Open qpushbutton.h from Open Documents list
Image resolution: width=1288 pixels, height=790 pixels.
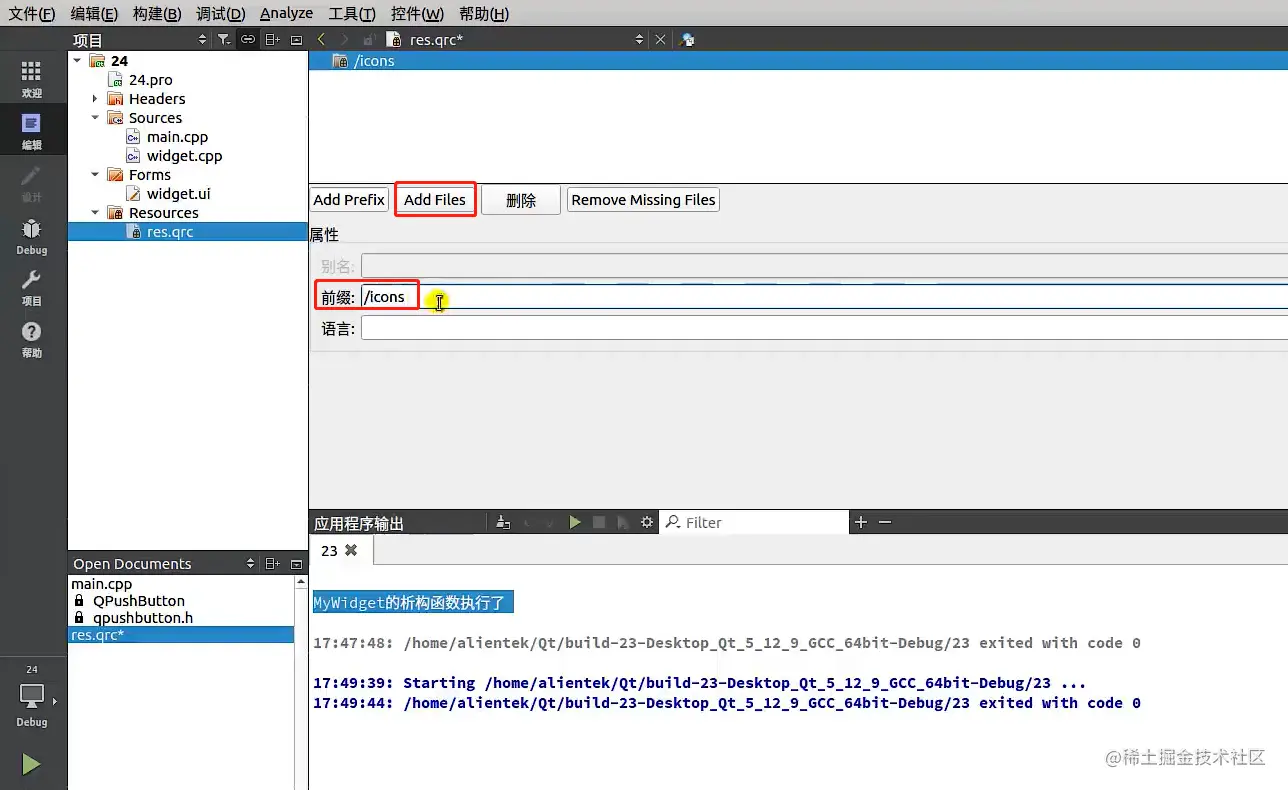click(x=143, y=618)
